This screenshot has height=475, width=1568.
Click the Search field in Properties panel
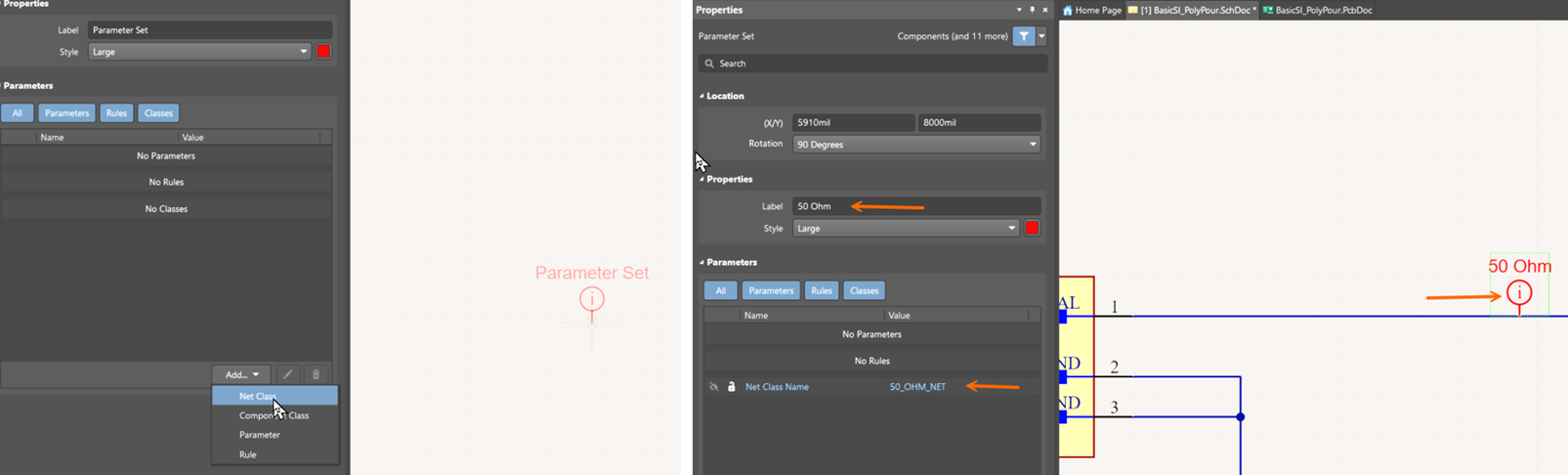[872, 64]
